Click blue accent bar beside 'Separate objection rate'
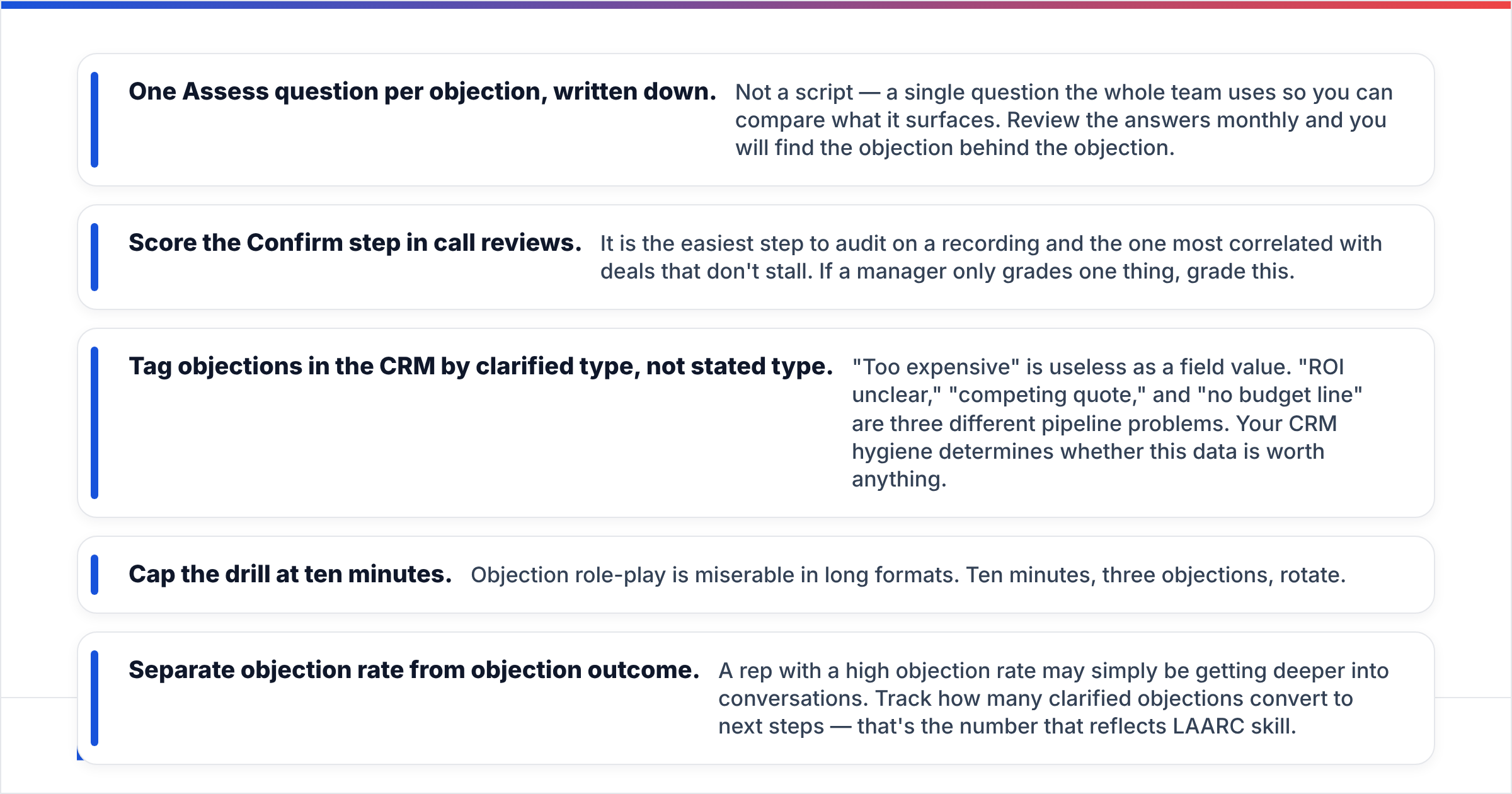Image resolution: width=1512 pixels, height=794 pixels. (x=94, y=698)
